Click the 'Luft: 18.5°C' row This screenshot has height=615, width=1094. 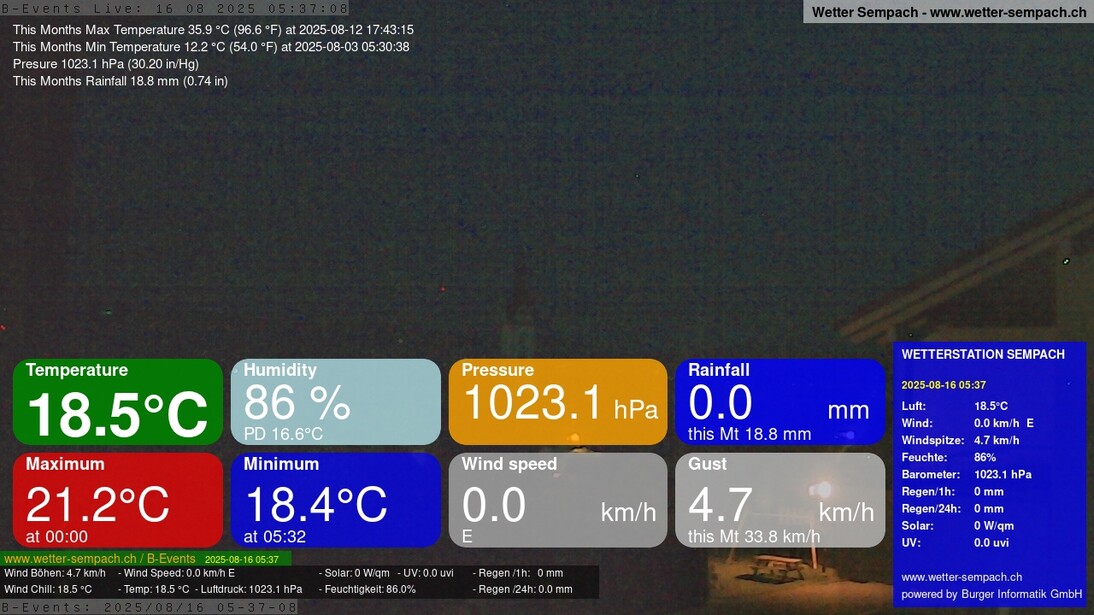(x=954, y=406)
